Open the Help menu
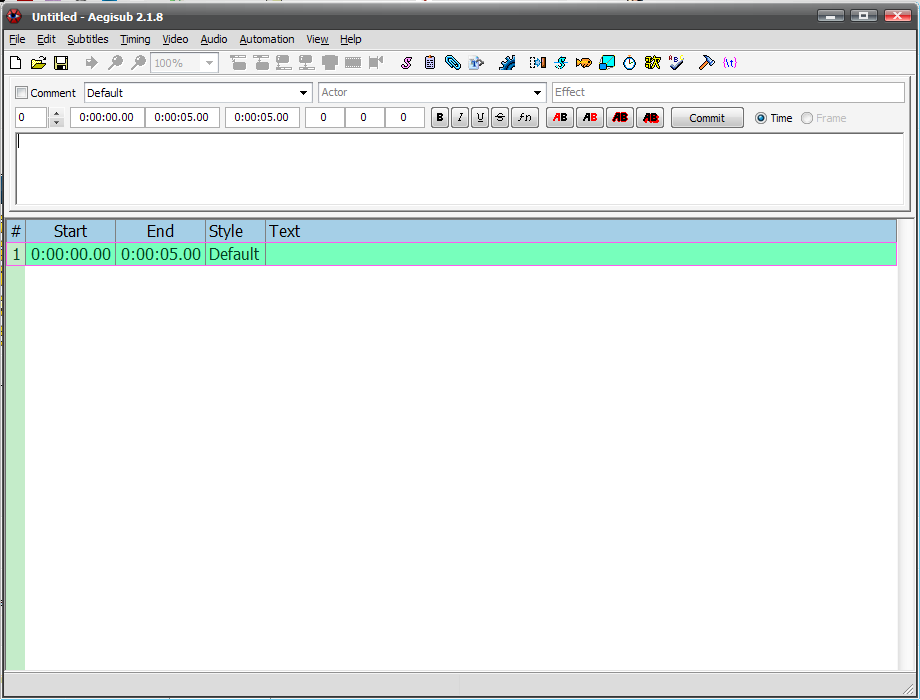 pyautogui.click(x=351, y=39)
